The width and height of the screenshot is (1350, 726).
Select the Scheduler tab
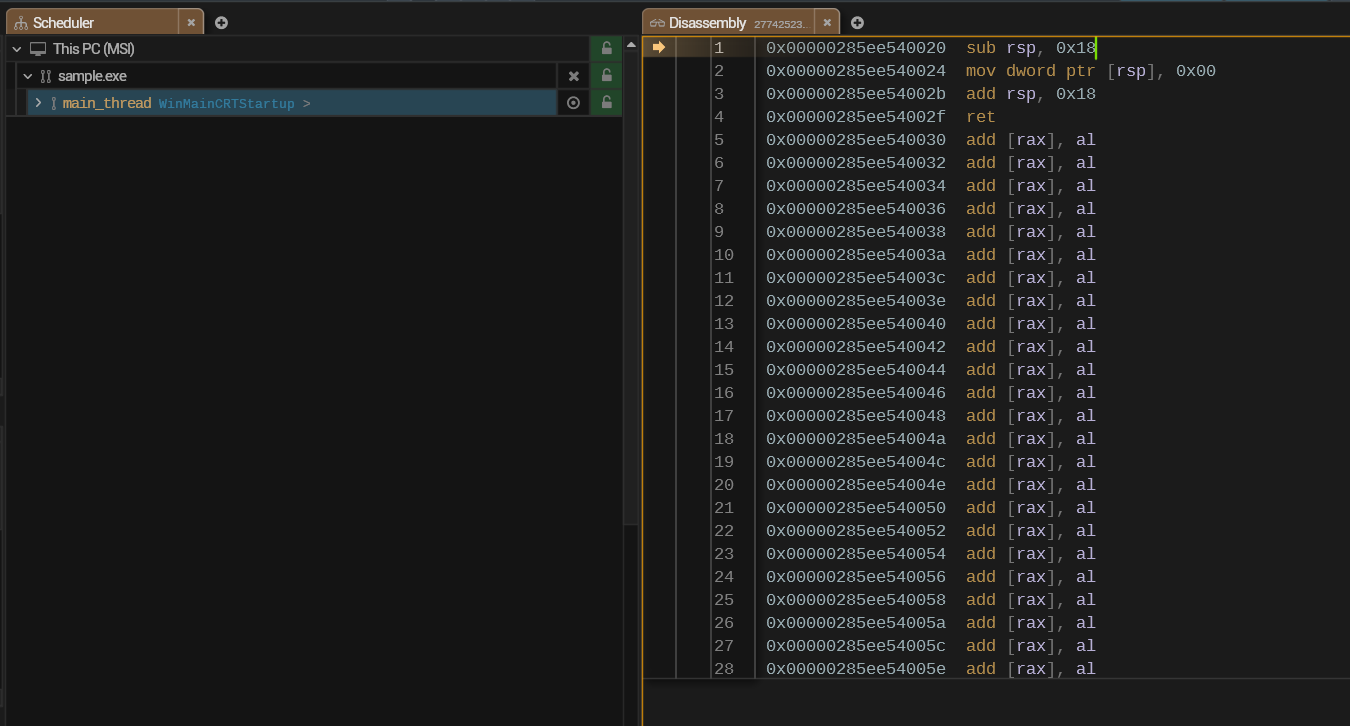click(x=92, y=22)
